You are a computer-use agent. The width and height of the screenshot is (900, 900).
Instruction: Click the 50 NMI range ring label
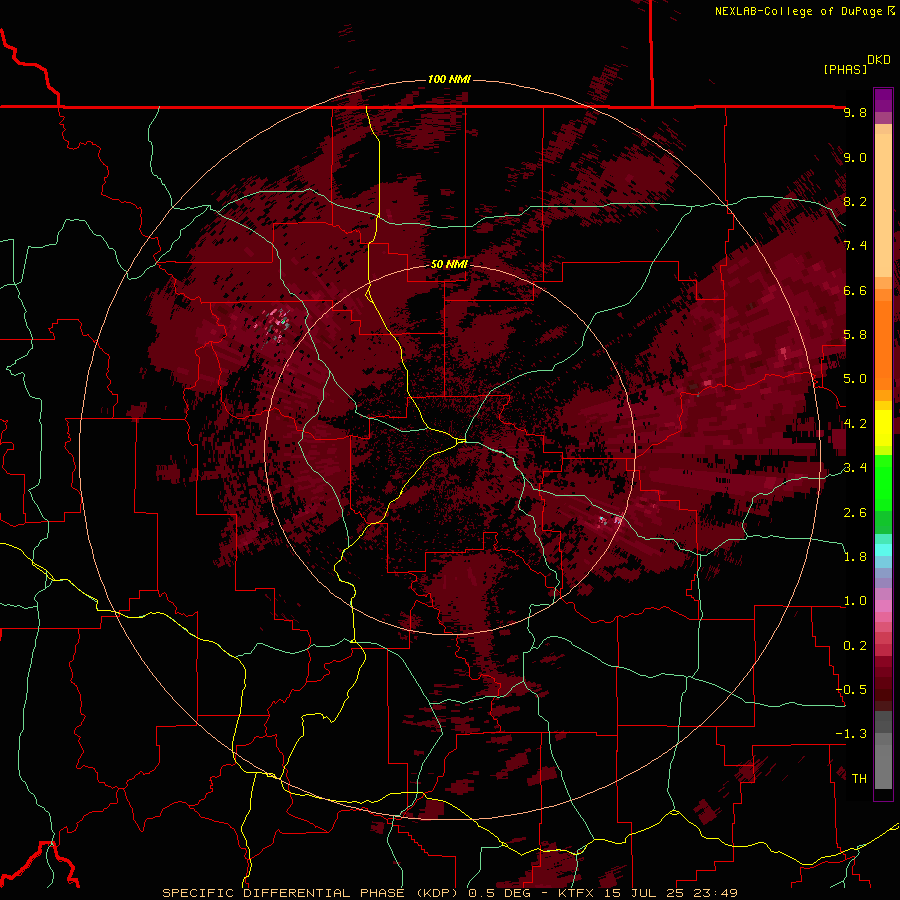point(449,265)
